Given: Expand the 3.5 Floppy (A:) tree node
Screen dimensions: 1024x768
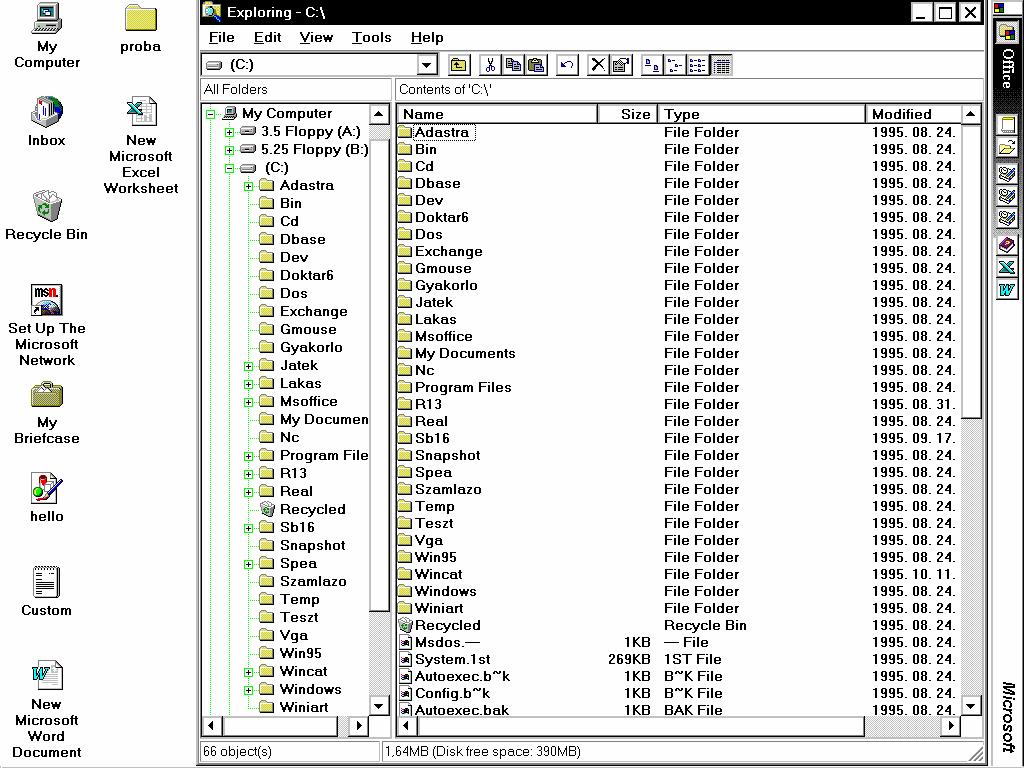Looking at the screenshot, I should 229,132.
